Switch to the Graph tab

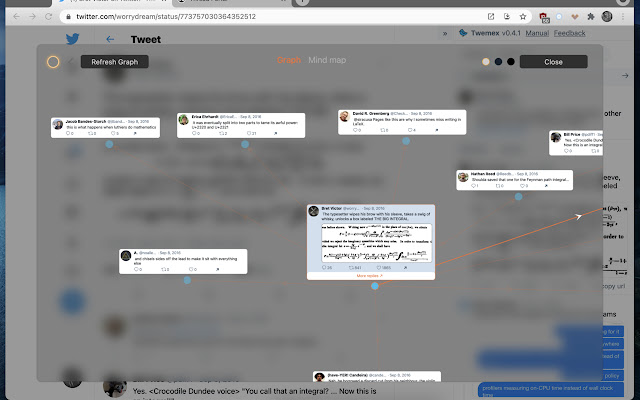click(289, 60)
